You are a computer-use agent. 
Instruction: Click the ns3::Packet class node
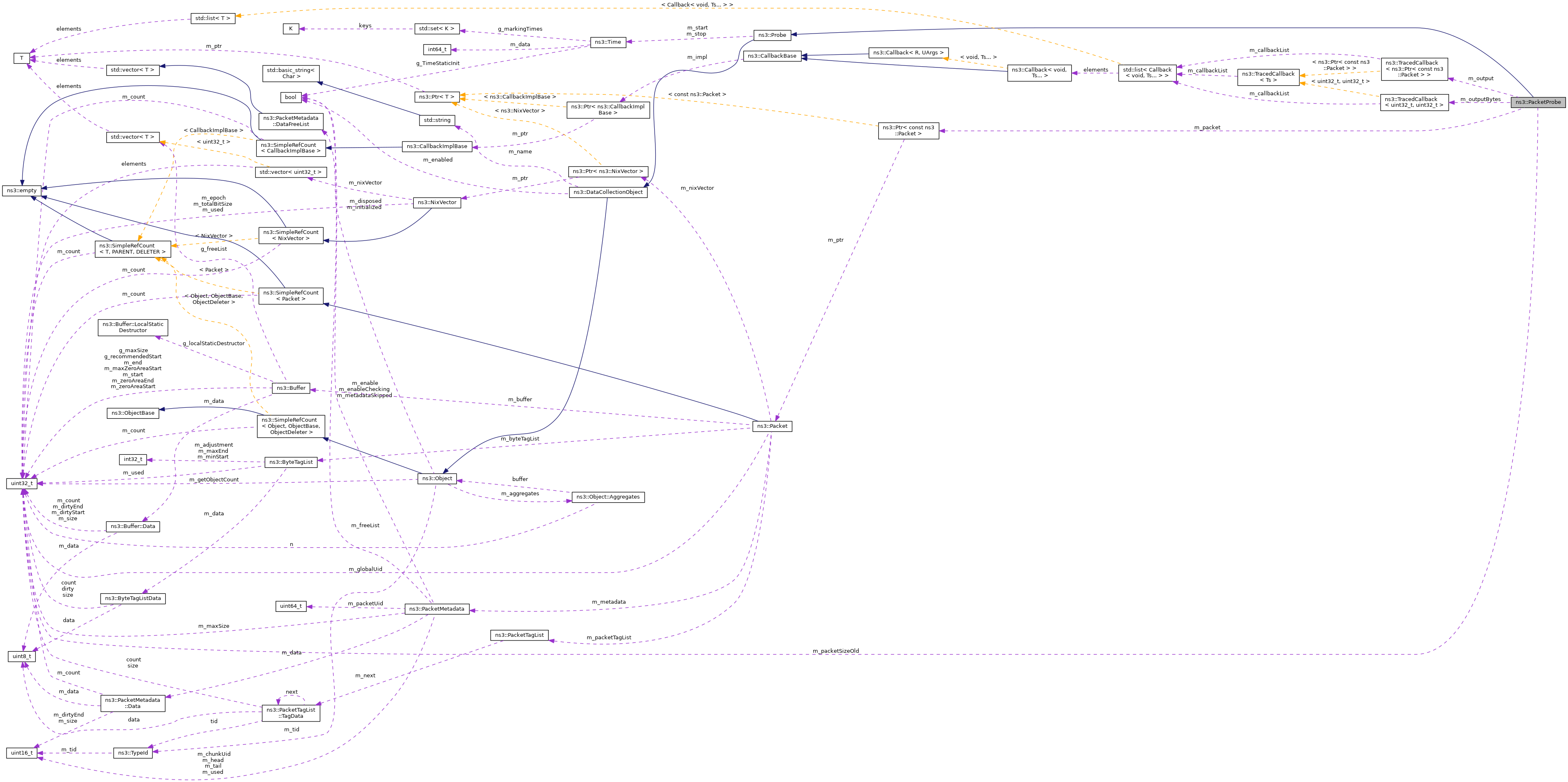pos(772,426)
